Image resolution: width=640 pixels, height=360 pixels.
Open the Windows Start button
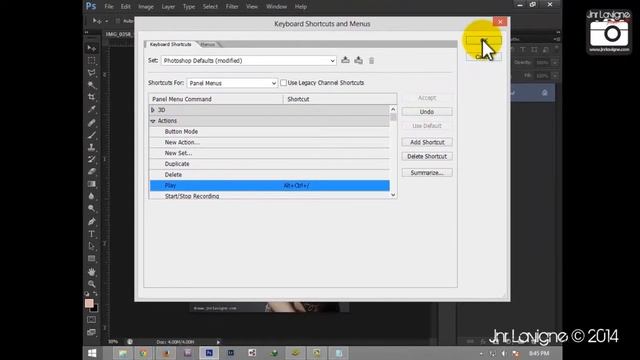pos(92,353)
